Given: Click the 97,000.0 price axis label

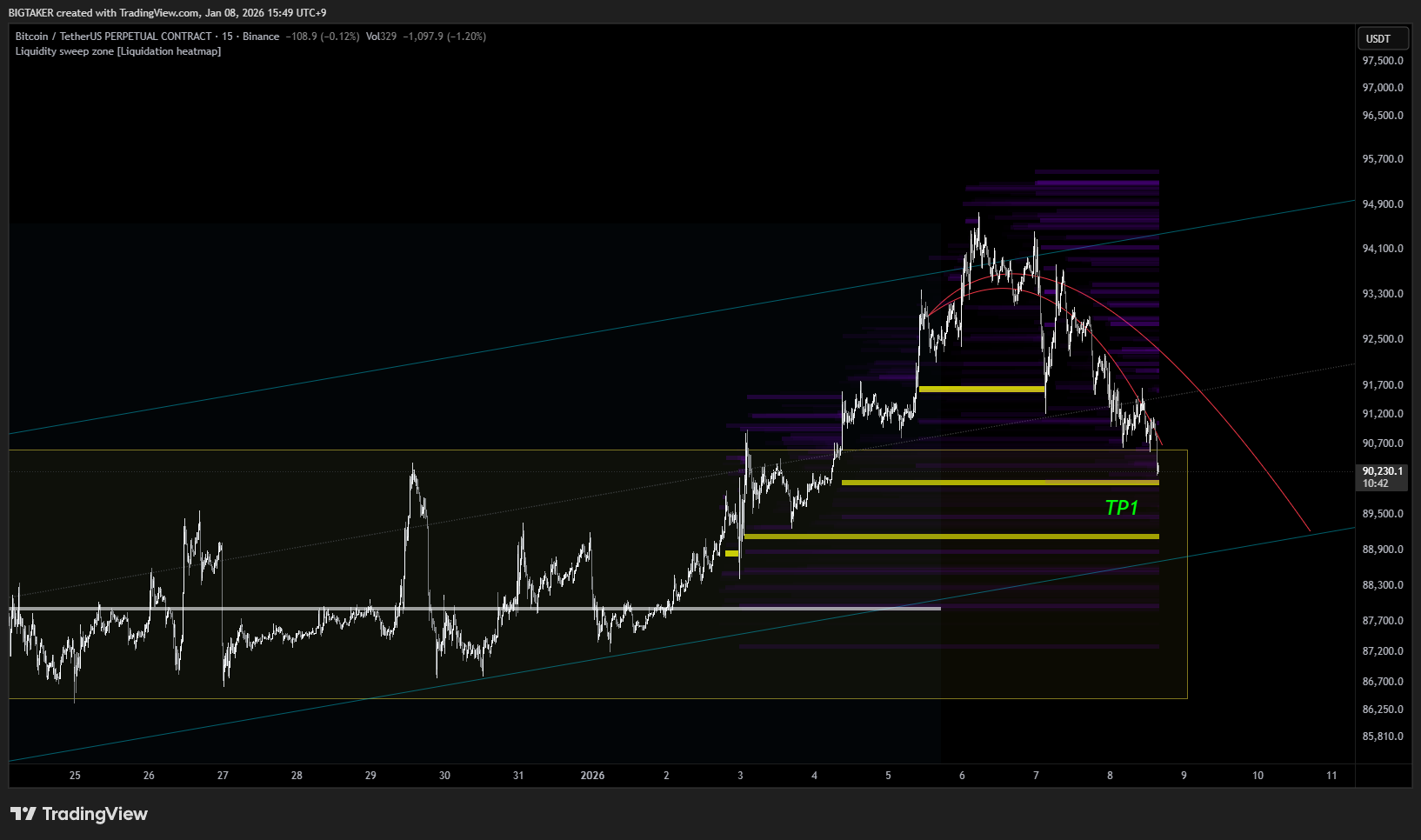Looking at the screenshot, I should pos(1383,88).
